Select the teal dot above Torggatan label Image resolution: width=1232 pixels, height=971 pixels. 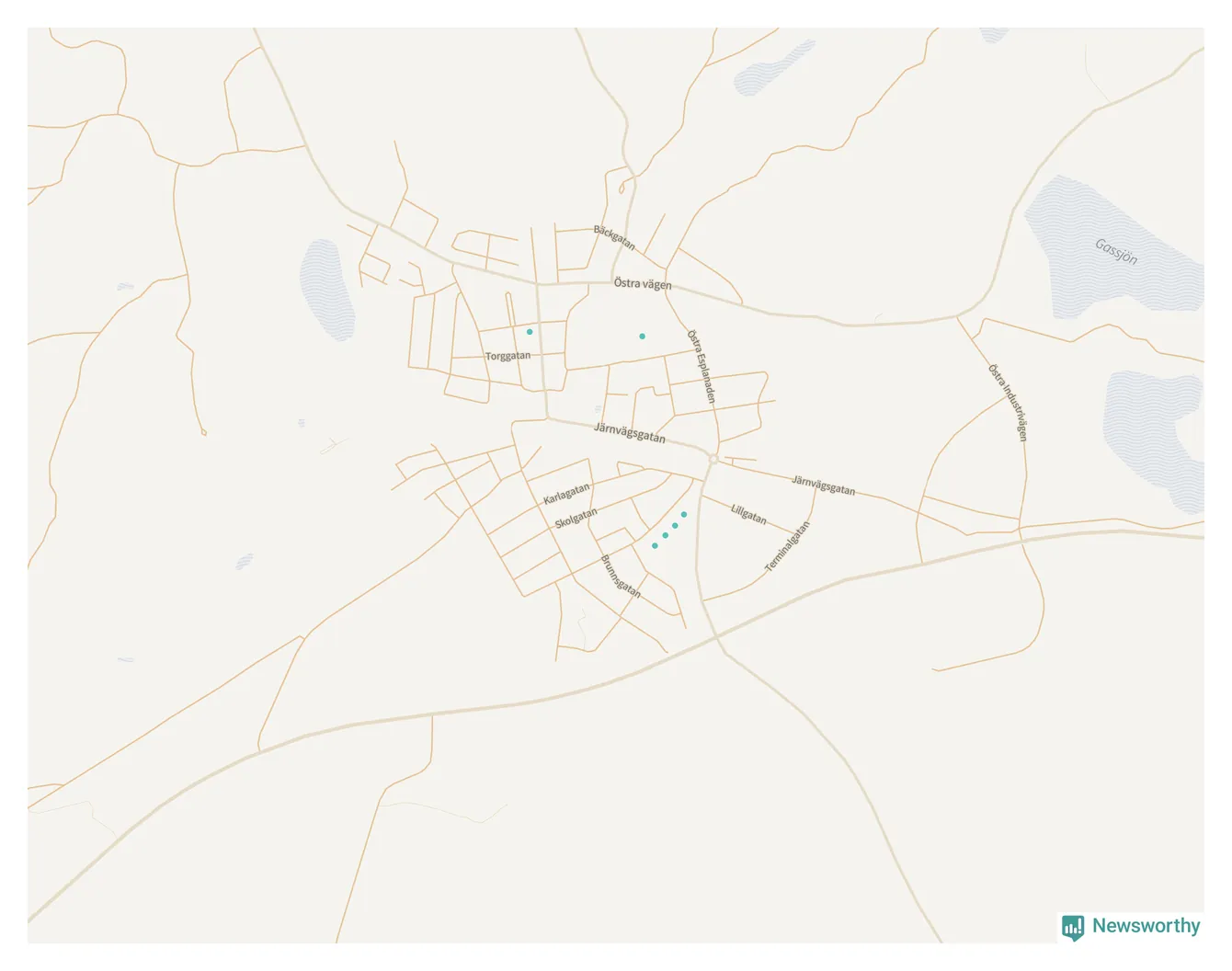pos(530,332)
